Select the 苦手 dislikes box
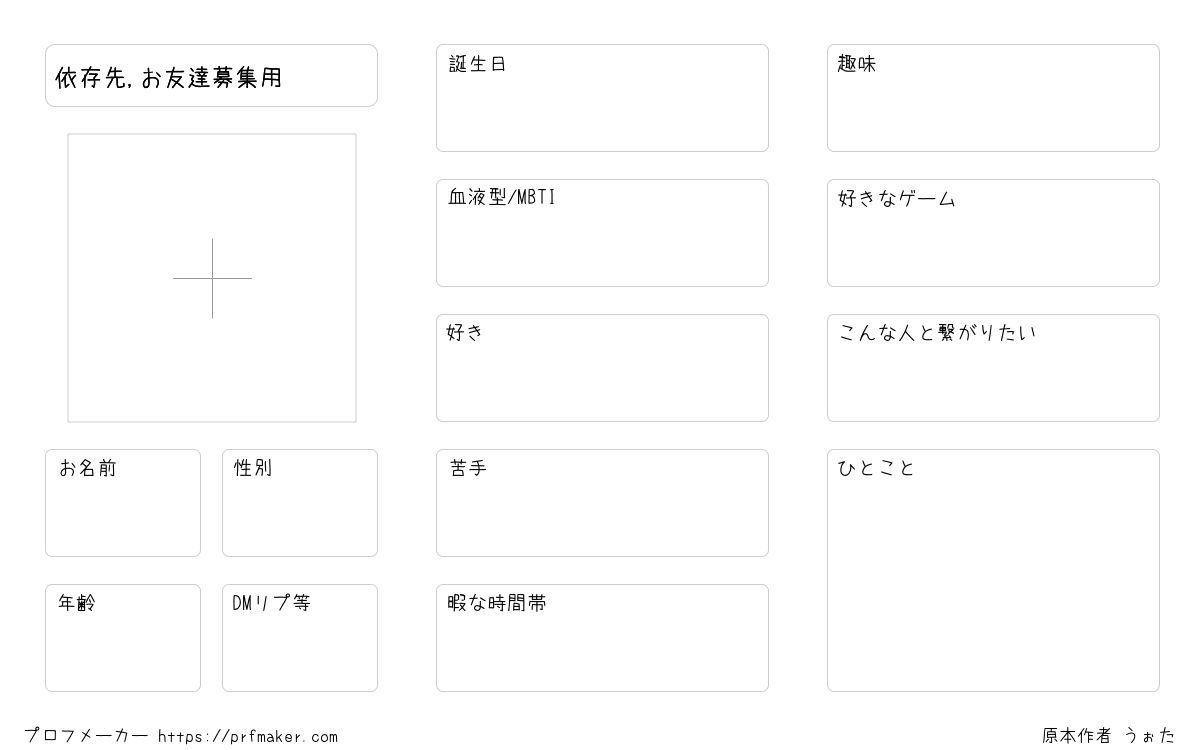This screenshot has height=750, width=1200. pos(602,503)
